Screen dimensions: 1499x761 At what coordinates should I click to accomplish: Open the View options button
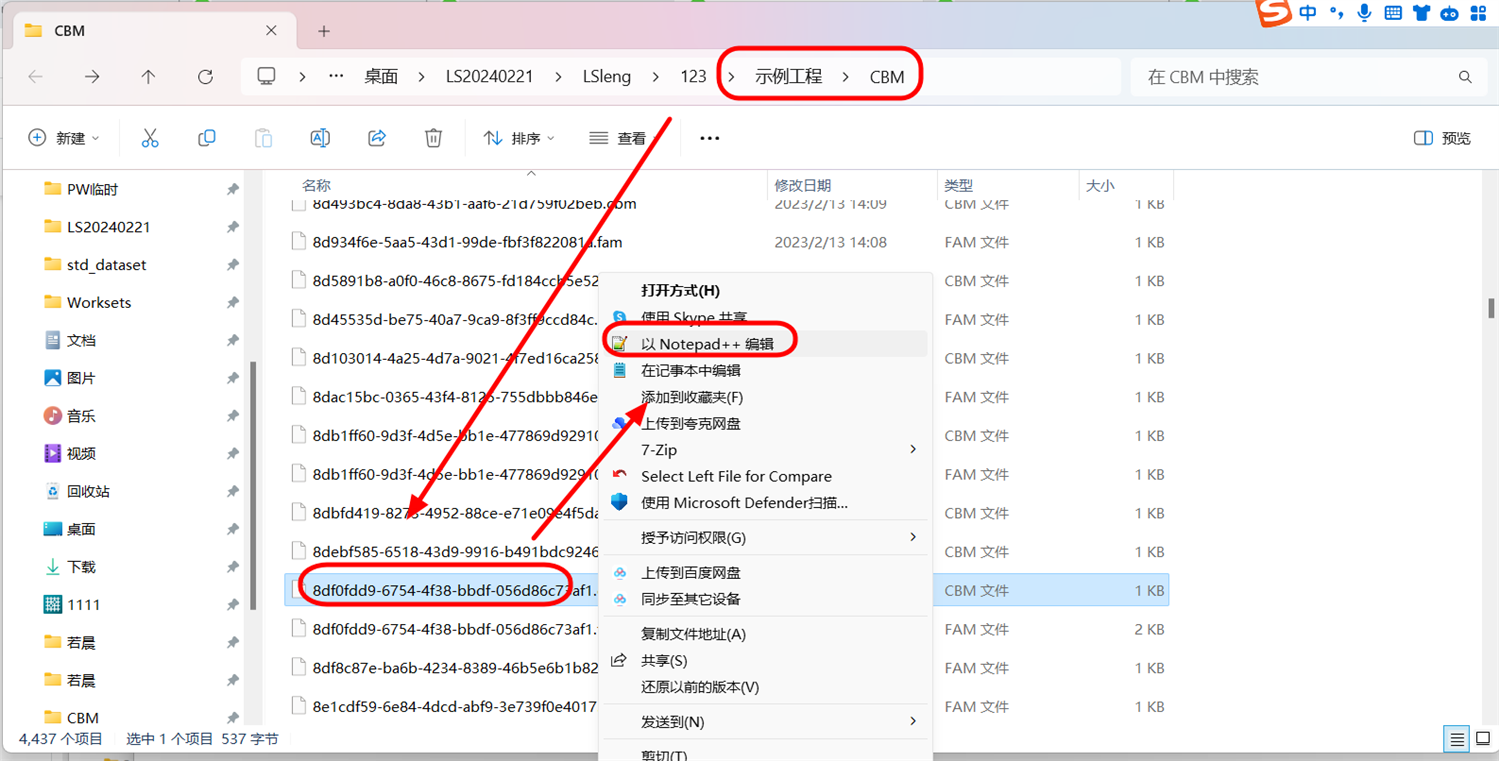(617, 138)
